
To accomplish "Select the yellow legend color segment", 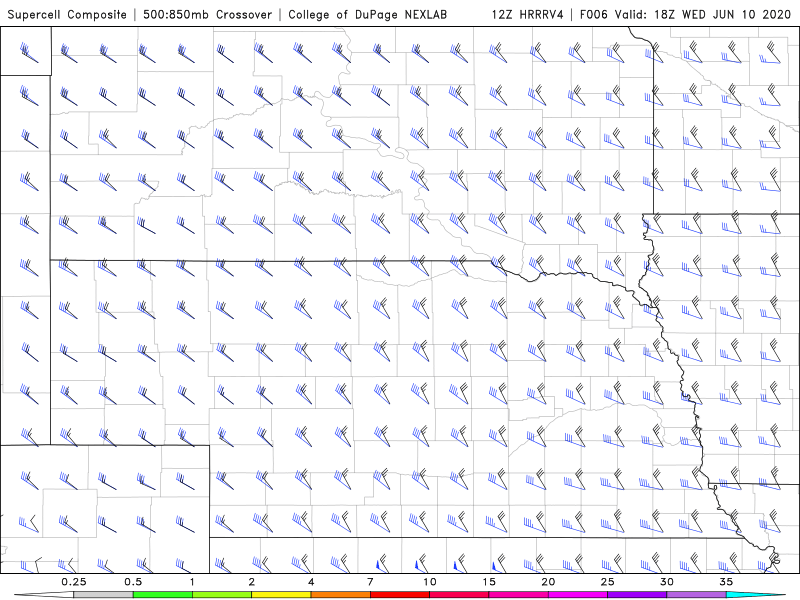I will (x=281, y=595).
